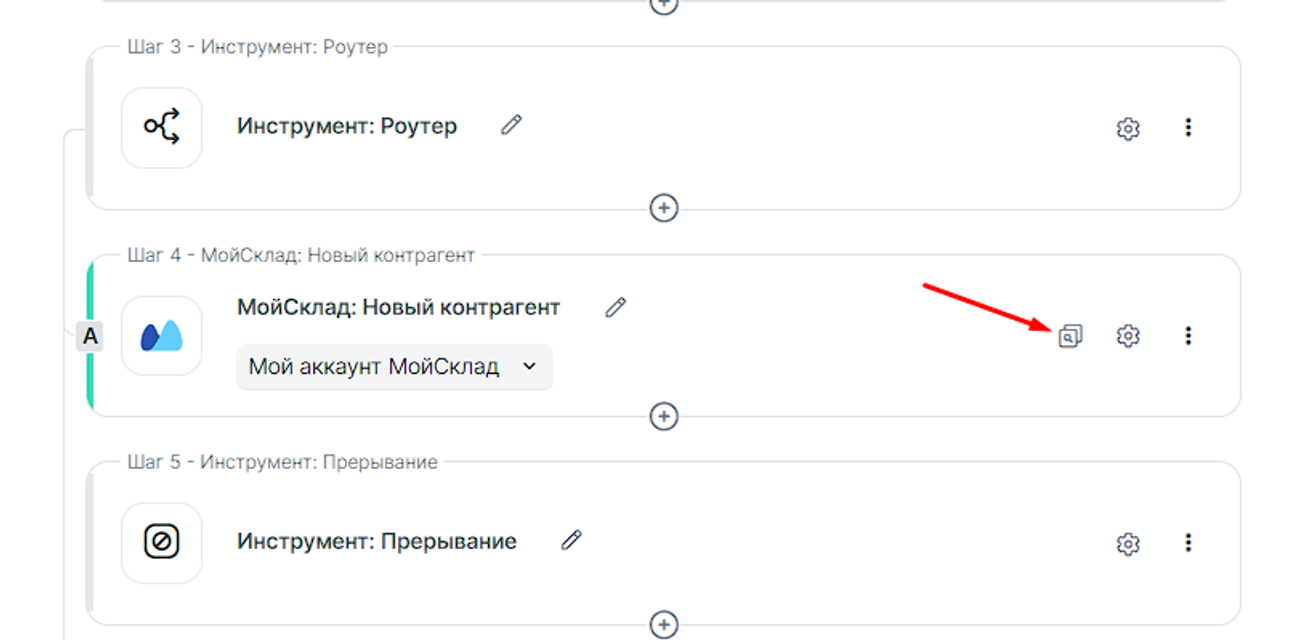
Task: Add step below Прерывание step
Action: (664, 624)
